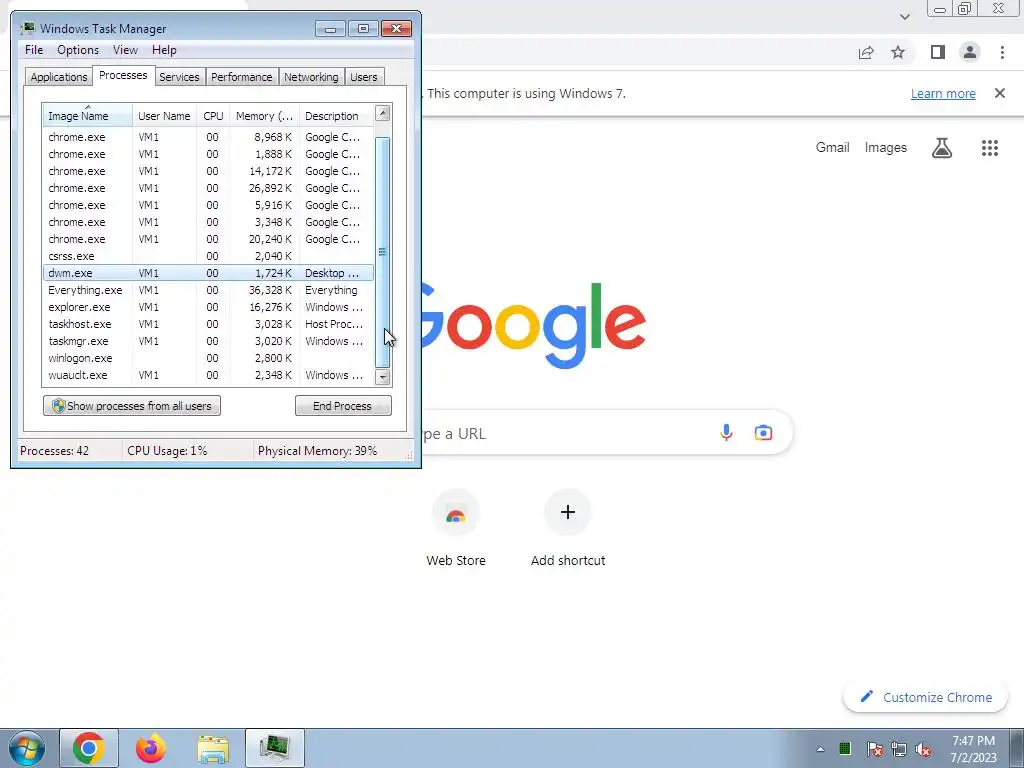This screenshot has height=768, width=1024.
Task: Sort by Image Name column header
Action: tap(87, 116)
